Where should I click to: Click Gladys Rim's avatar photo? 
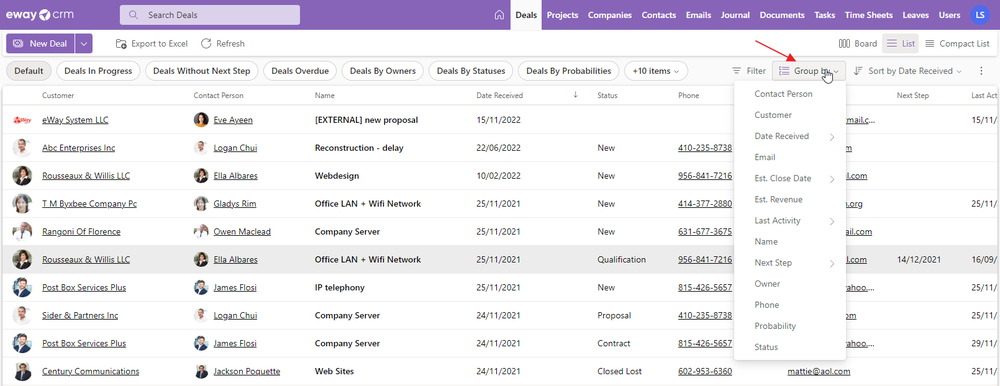pos(201,204)
